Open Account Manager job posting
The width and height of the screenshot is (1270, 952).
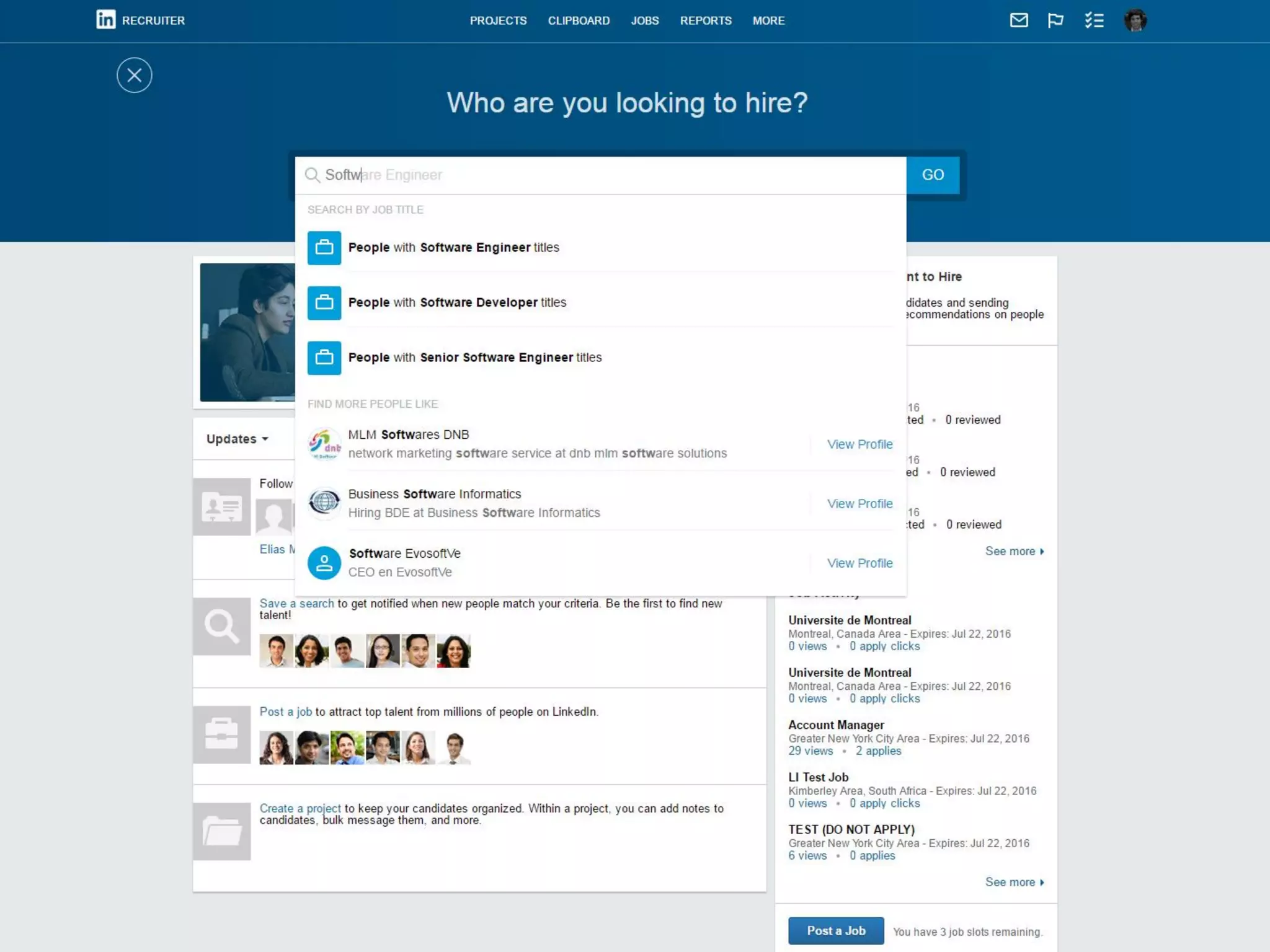836,725
